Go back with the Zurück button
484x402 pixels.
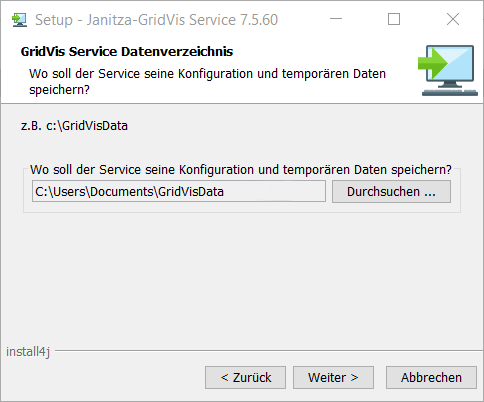click(245, 378)
